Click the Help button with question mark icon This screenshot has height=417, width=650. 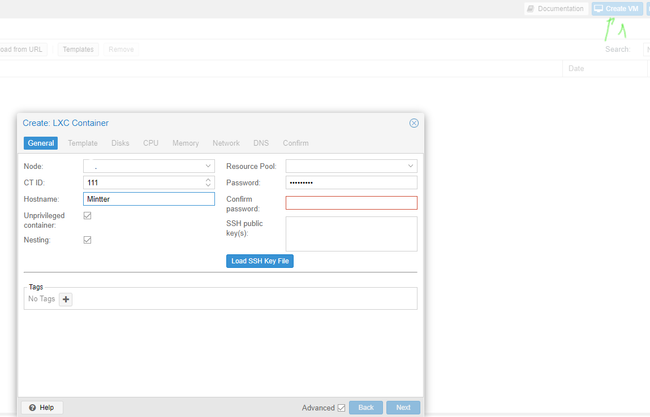tap(42, 408)
